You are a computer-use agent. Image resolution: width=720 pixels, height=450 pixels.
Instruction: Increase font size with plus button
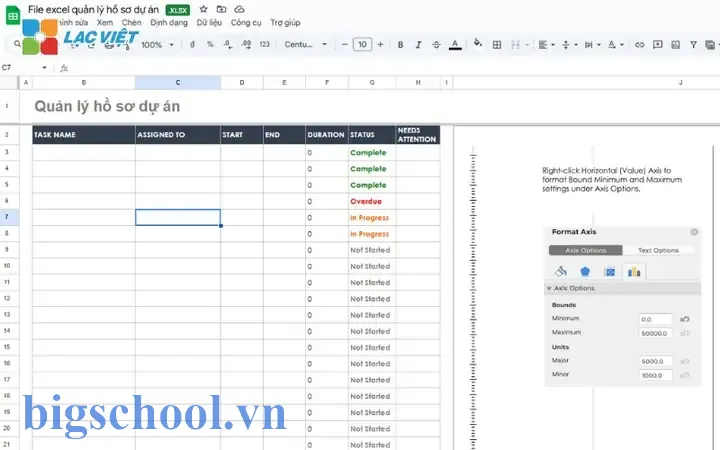[x=380, y=45]
